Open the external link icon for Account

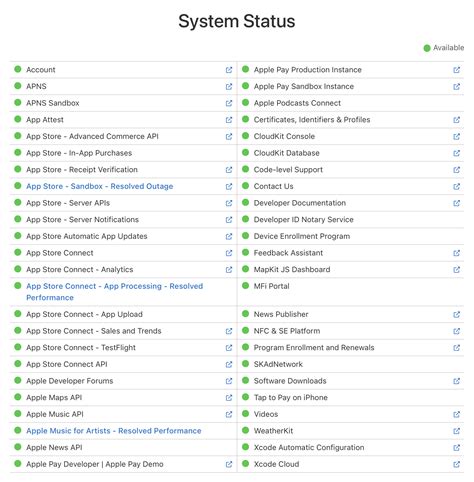click(229, 70)
